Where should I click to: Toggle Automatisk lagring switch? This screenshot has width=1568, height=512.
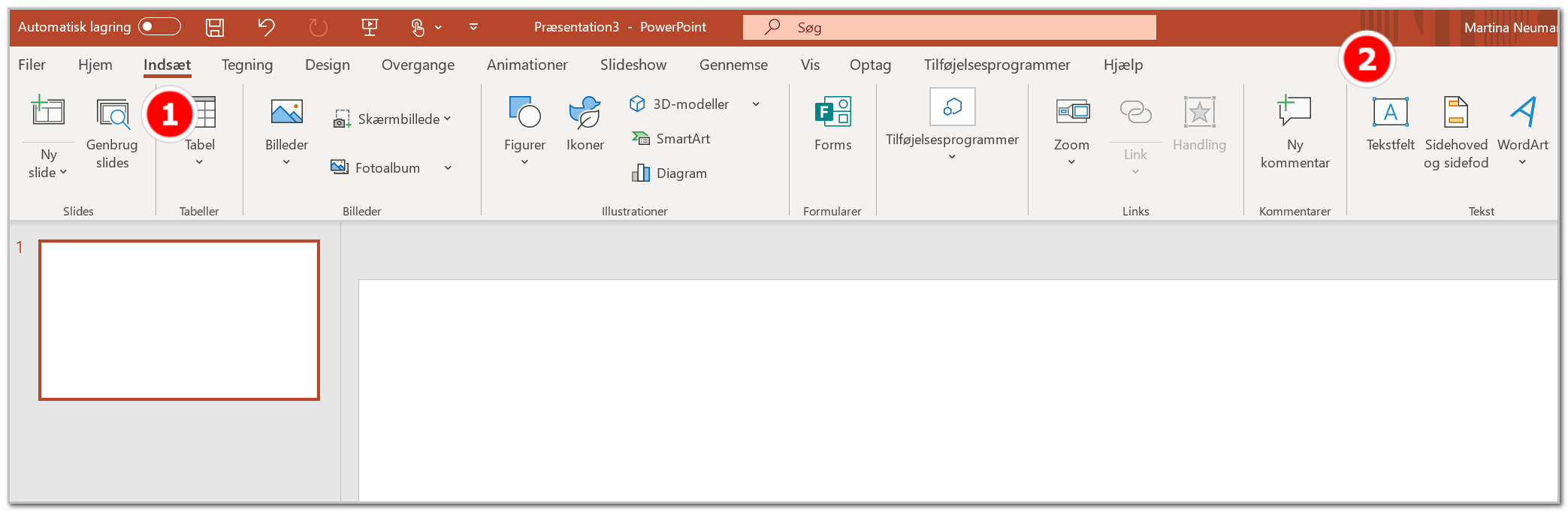click(x=159, y=27)
